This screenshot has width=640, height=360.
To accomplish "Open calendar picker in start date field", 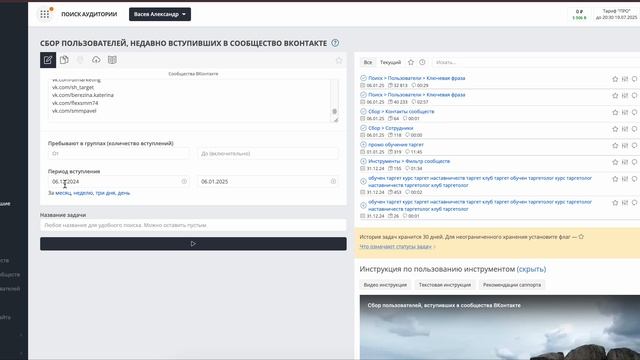I will (x=184, y=181).
